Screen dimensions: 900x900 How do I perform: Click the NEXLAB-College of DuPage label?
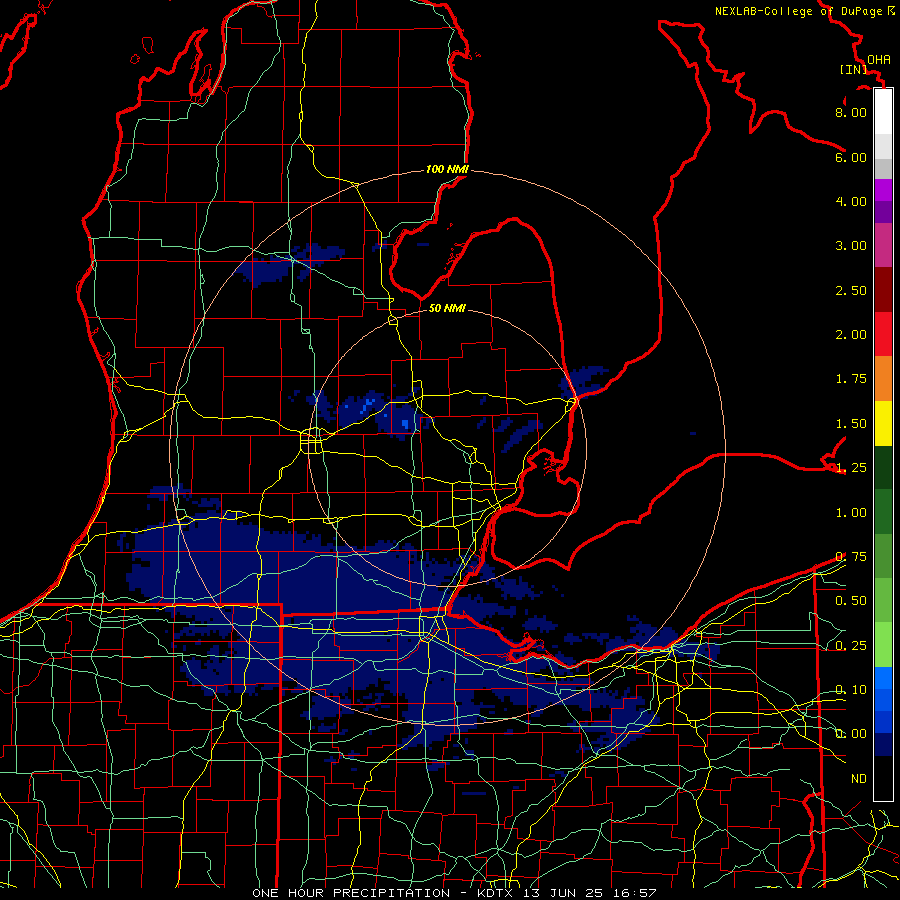(804, 11)
